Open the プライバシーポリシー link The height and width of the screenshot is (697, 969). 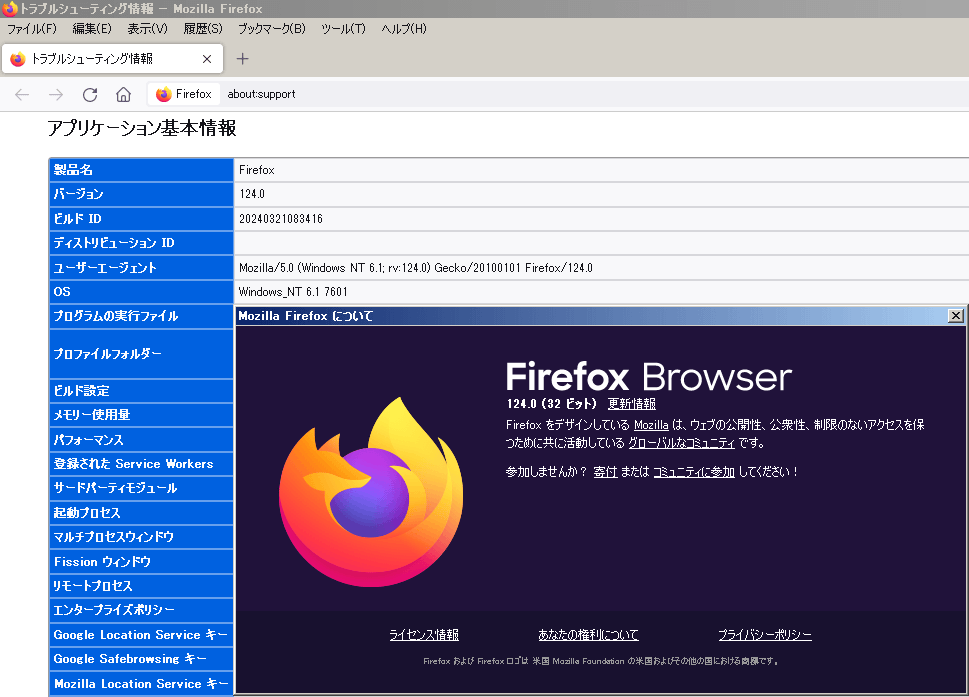coord(764,635)
